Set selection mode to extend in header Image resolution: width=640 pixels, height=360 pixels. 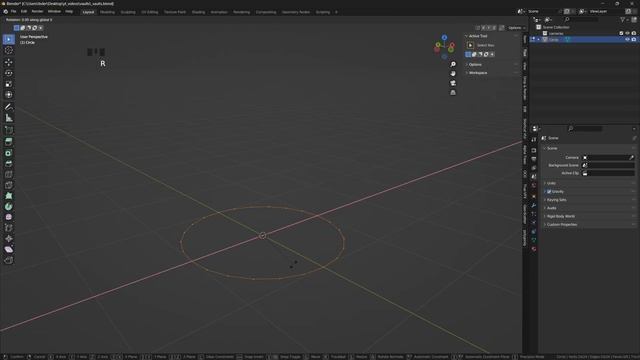tap(22, 28)
